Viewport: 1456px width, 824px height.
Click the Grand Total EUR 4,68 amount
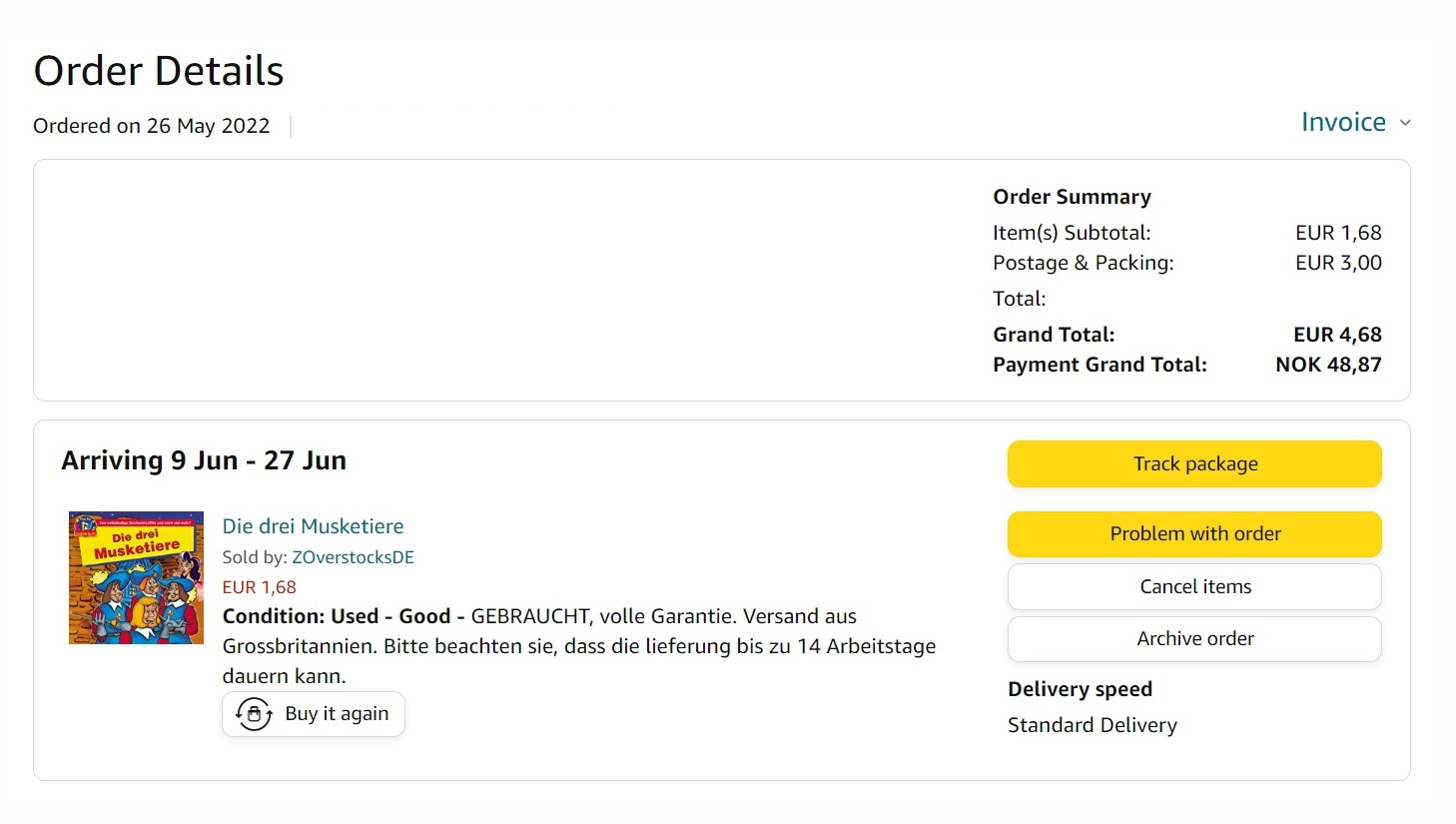click(x=1337, y=335)
